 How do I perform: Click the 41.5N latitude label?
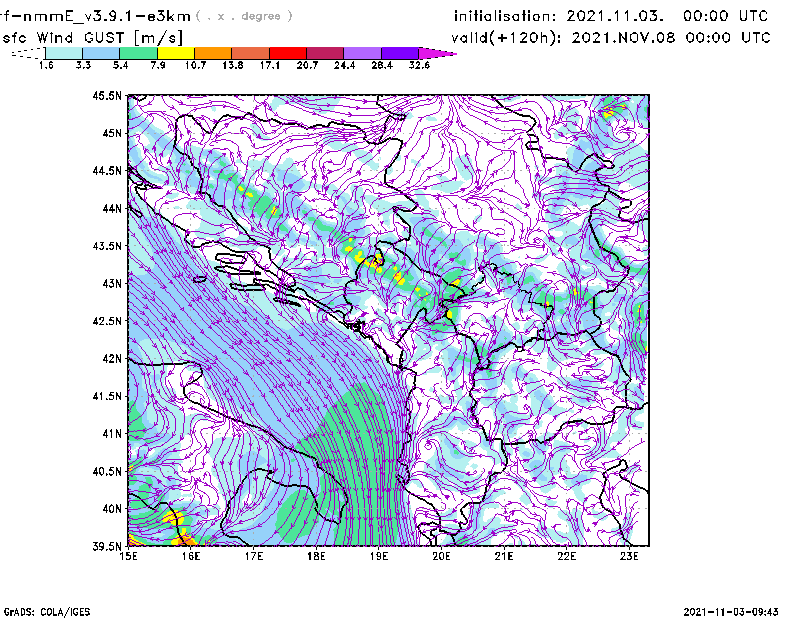pyautogui.click(x=107, y=396)
